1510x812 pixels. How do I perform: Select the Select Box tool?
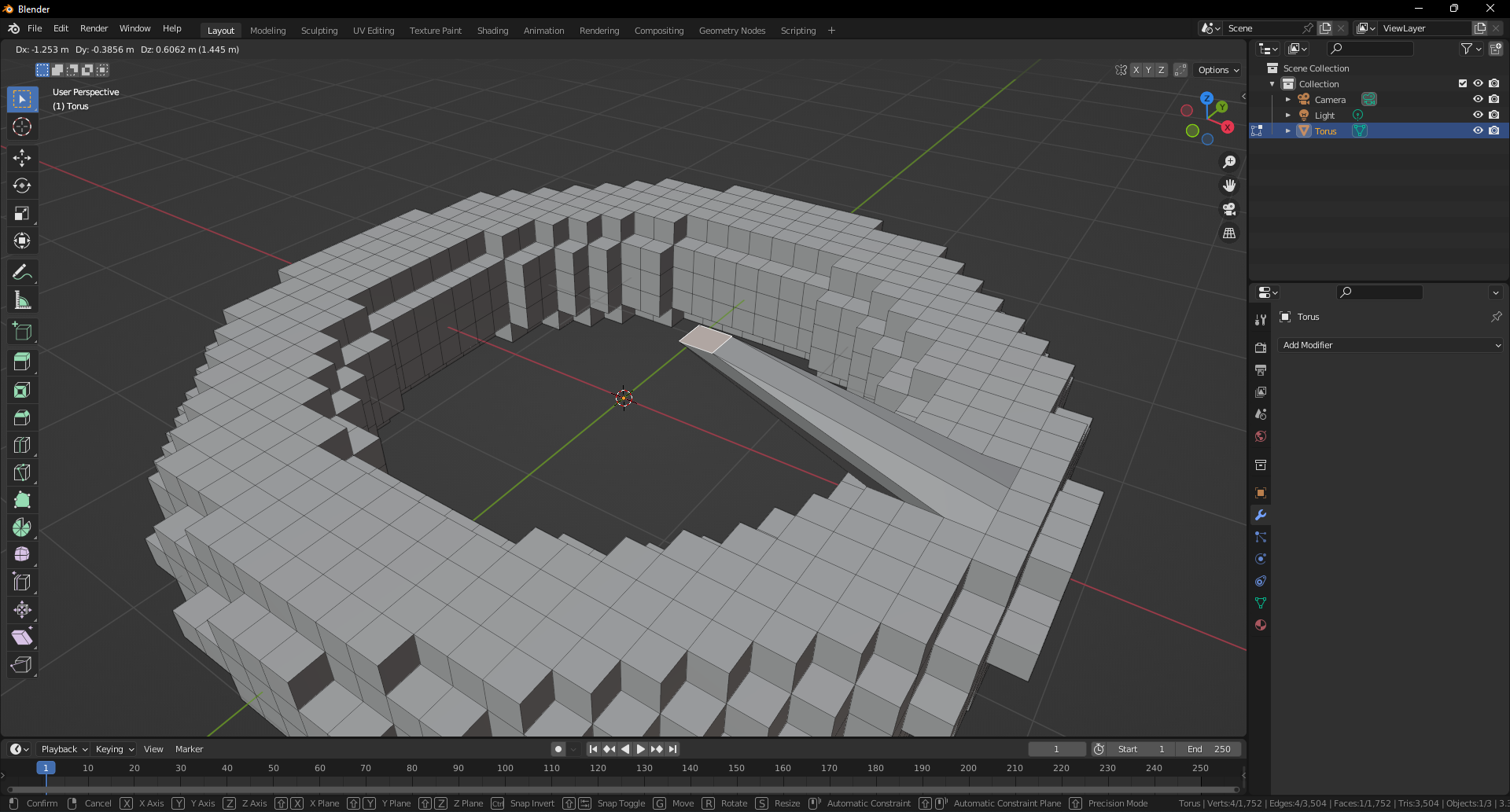tap(22, 99)
